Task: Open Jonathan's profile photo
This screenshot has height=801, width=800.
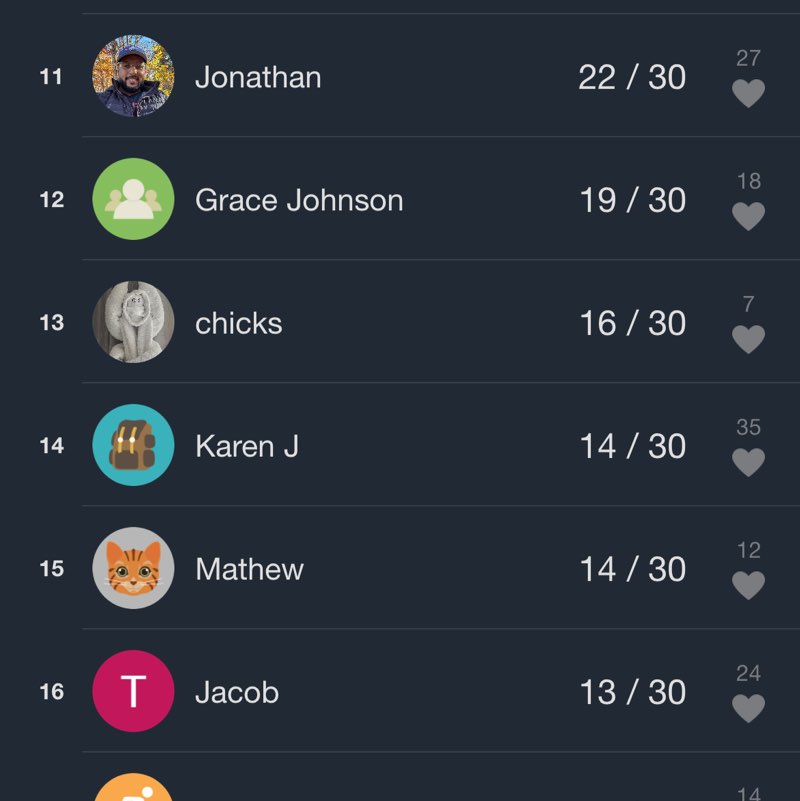Action: click(133, 77)
